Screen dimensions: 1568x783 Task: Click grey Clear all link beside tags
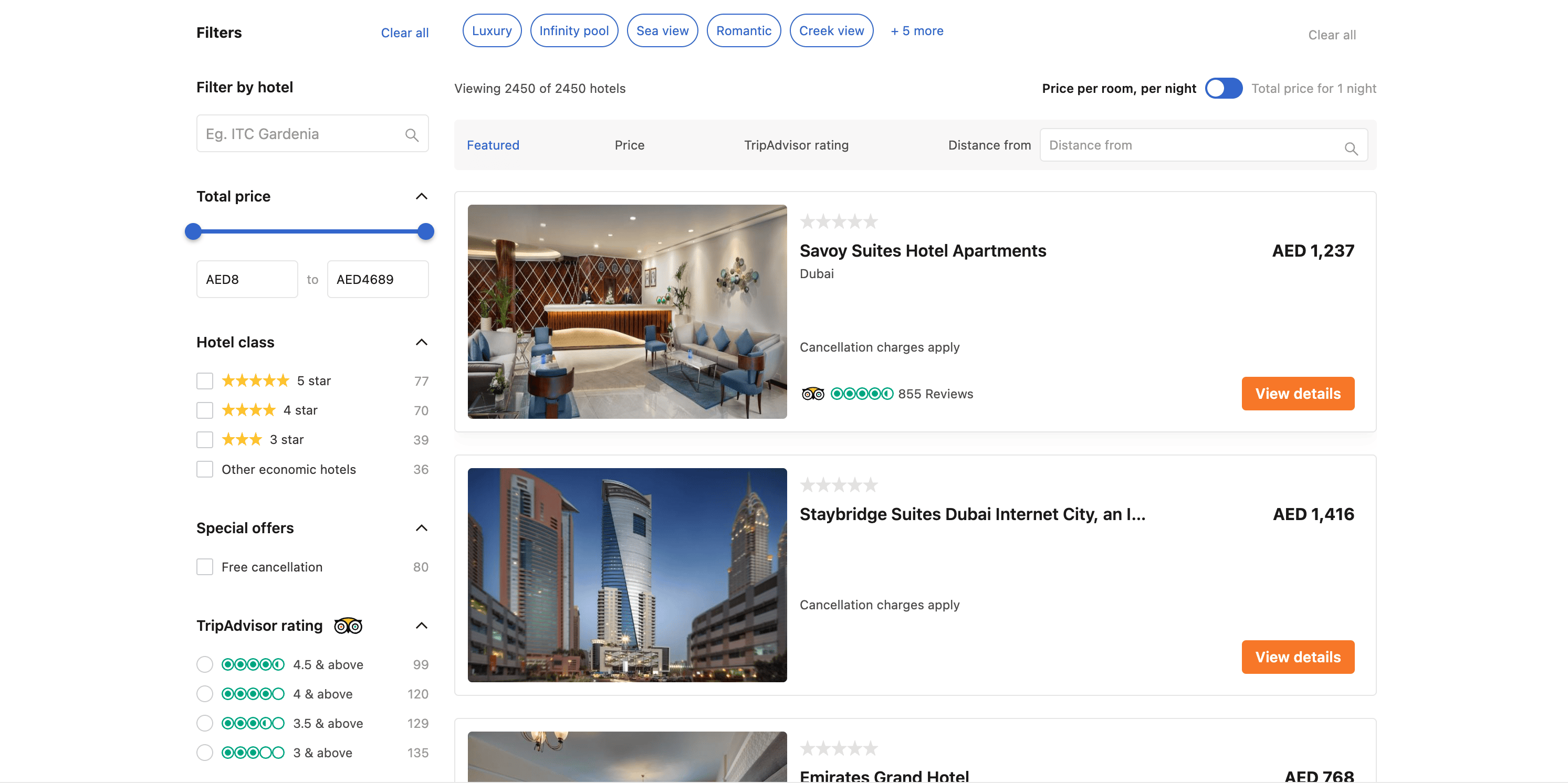pyautogui.click(x=1332, y=35)
